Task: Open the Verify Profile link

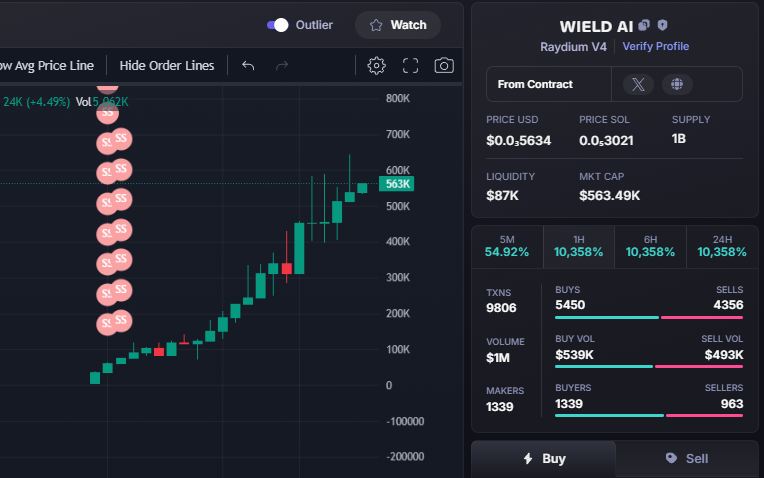Action: [x=655, y=46]
